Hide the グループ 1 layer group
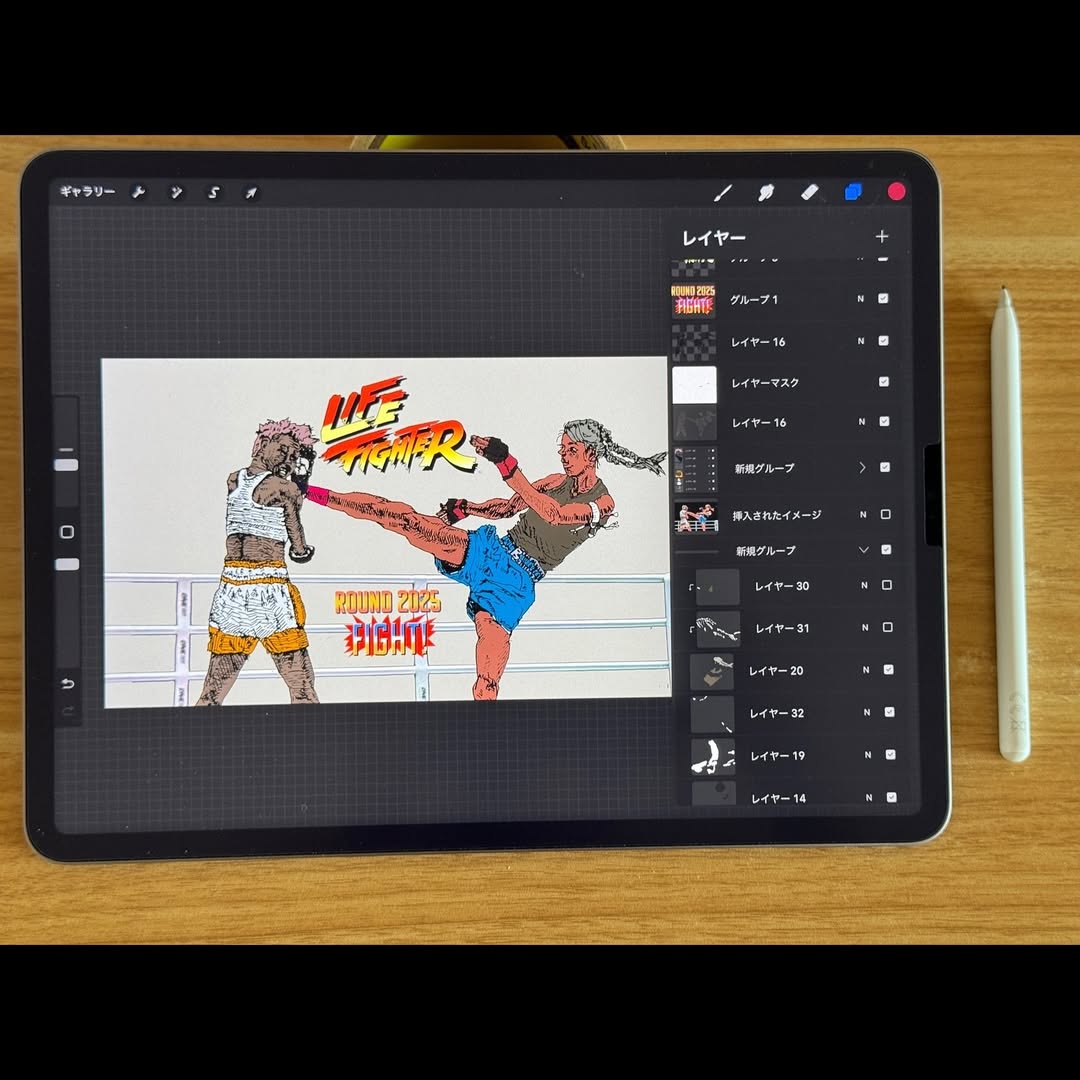 tap(883, 299)
